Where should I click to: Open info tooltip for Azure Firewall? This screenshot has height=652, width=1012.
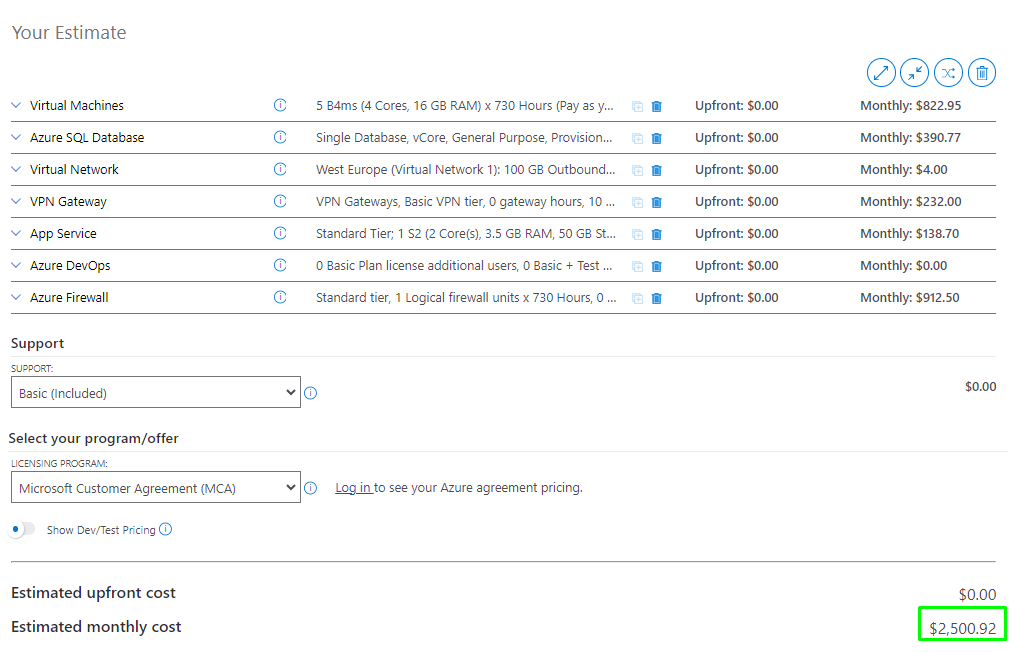coord(280,297)
